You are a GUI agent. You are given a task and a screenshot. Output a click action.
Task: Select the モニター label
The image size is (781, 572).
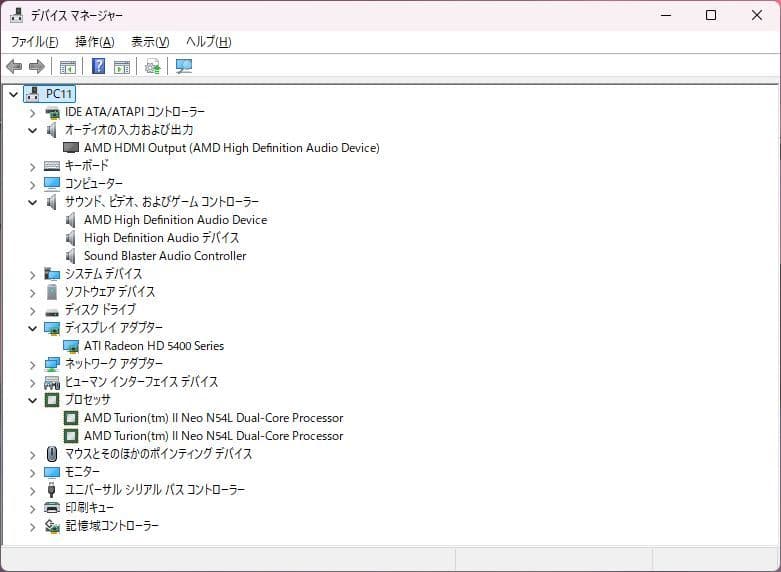click(x=82, y=472)
